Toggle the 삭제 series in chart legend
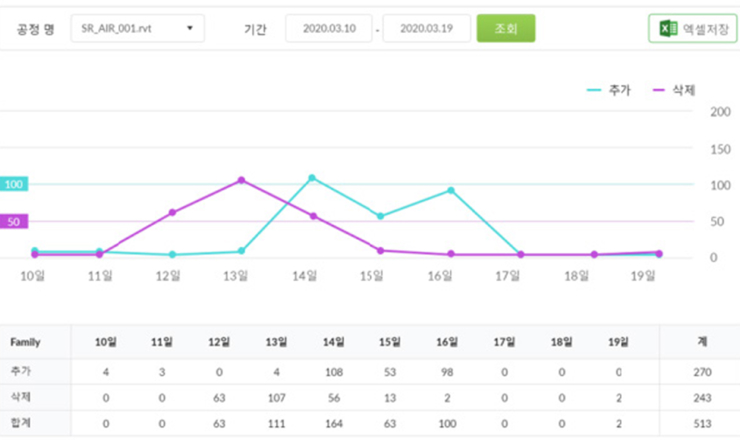Screen dimensions: 740x440 (x=674, y=90)
